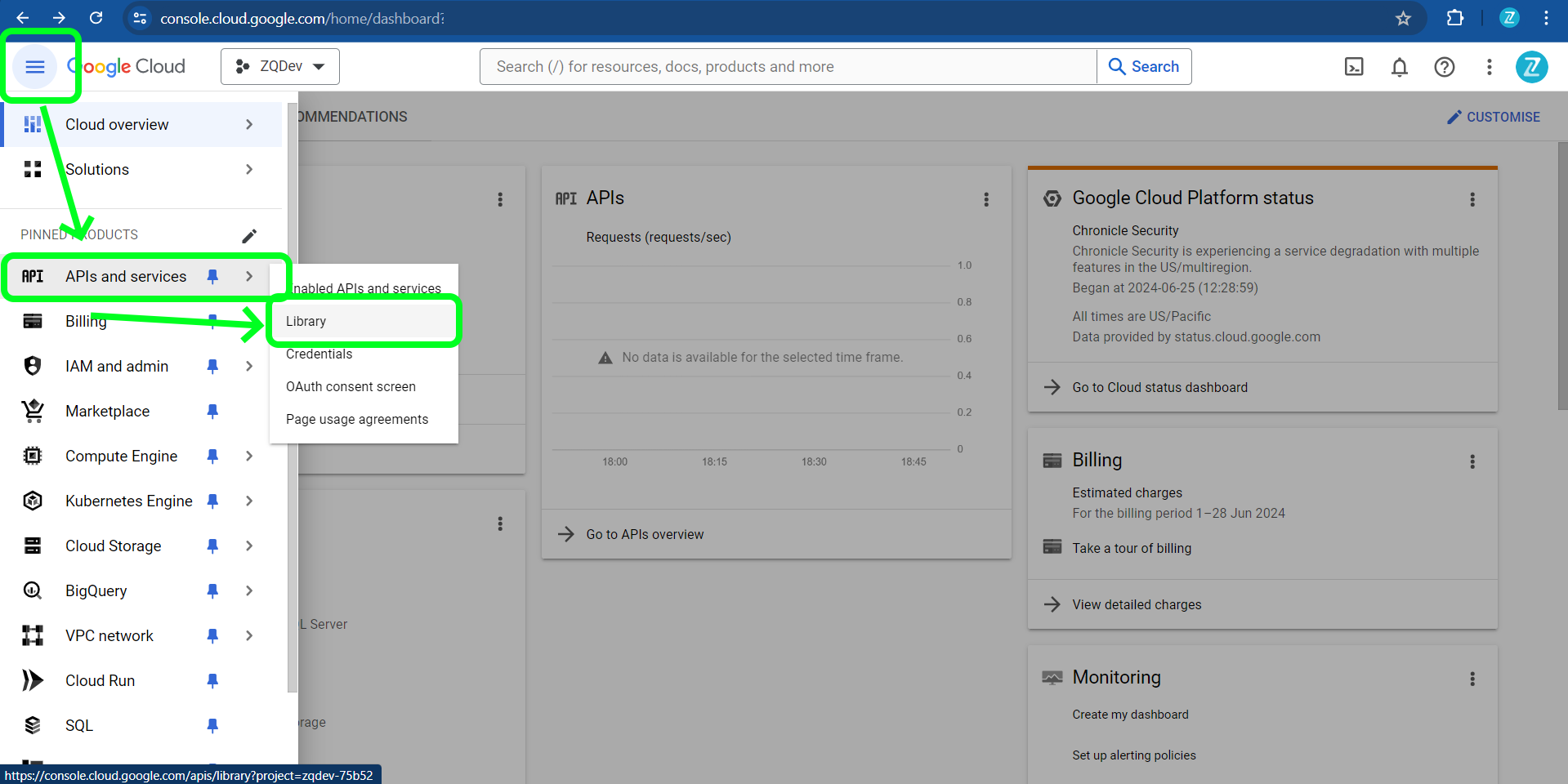
Task: Open notifications bell
Action: [x=1399, y=66]
